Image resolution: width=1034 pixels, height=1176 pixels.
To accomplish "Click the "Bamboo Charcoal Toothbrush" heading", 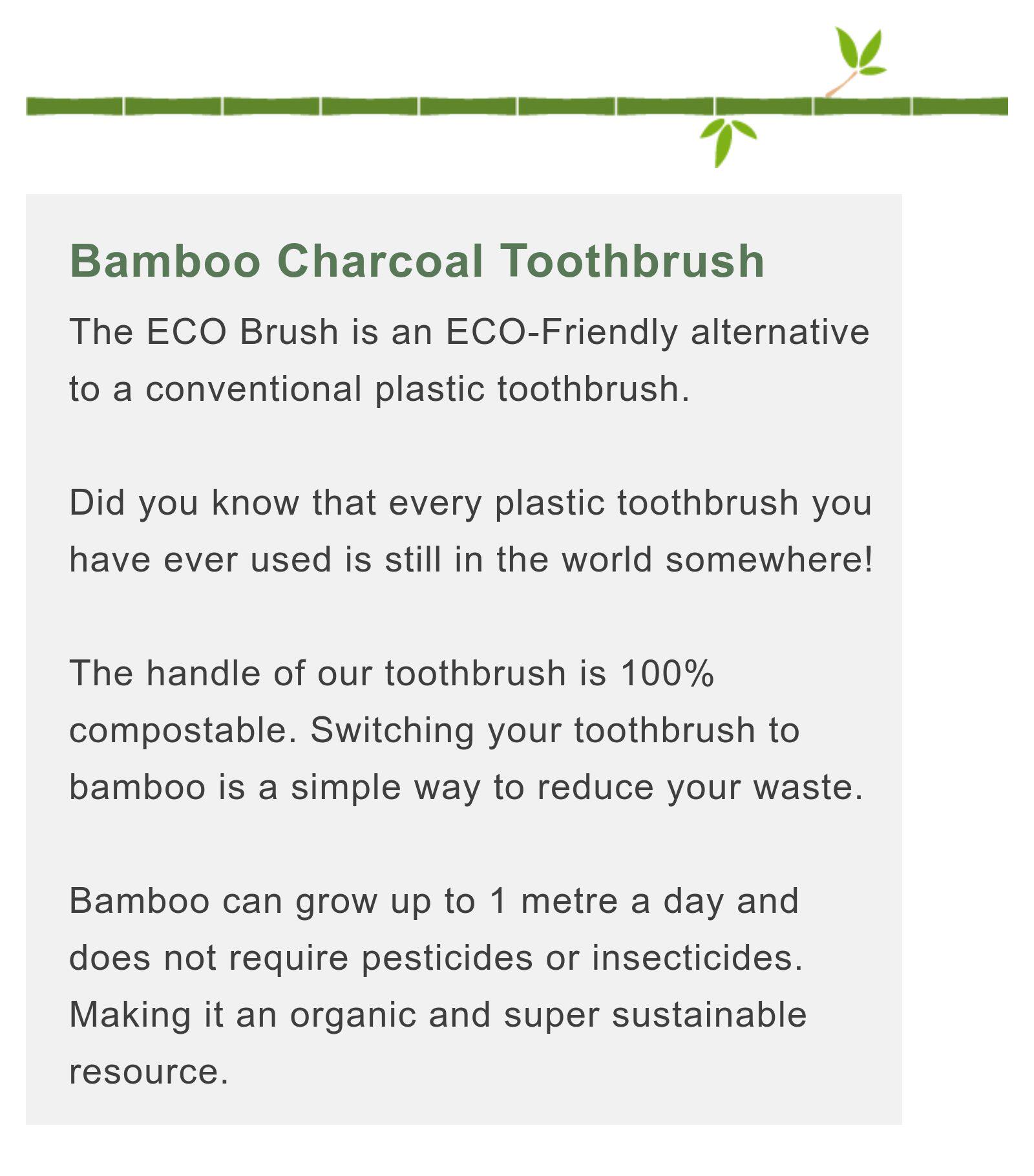I will (417, 261).
